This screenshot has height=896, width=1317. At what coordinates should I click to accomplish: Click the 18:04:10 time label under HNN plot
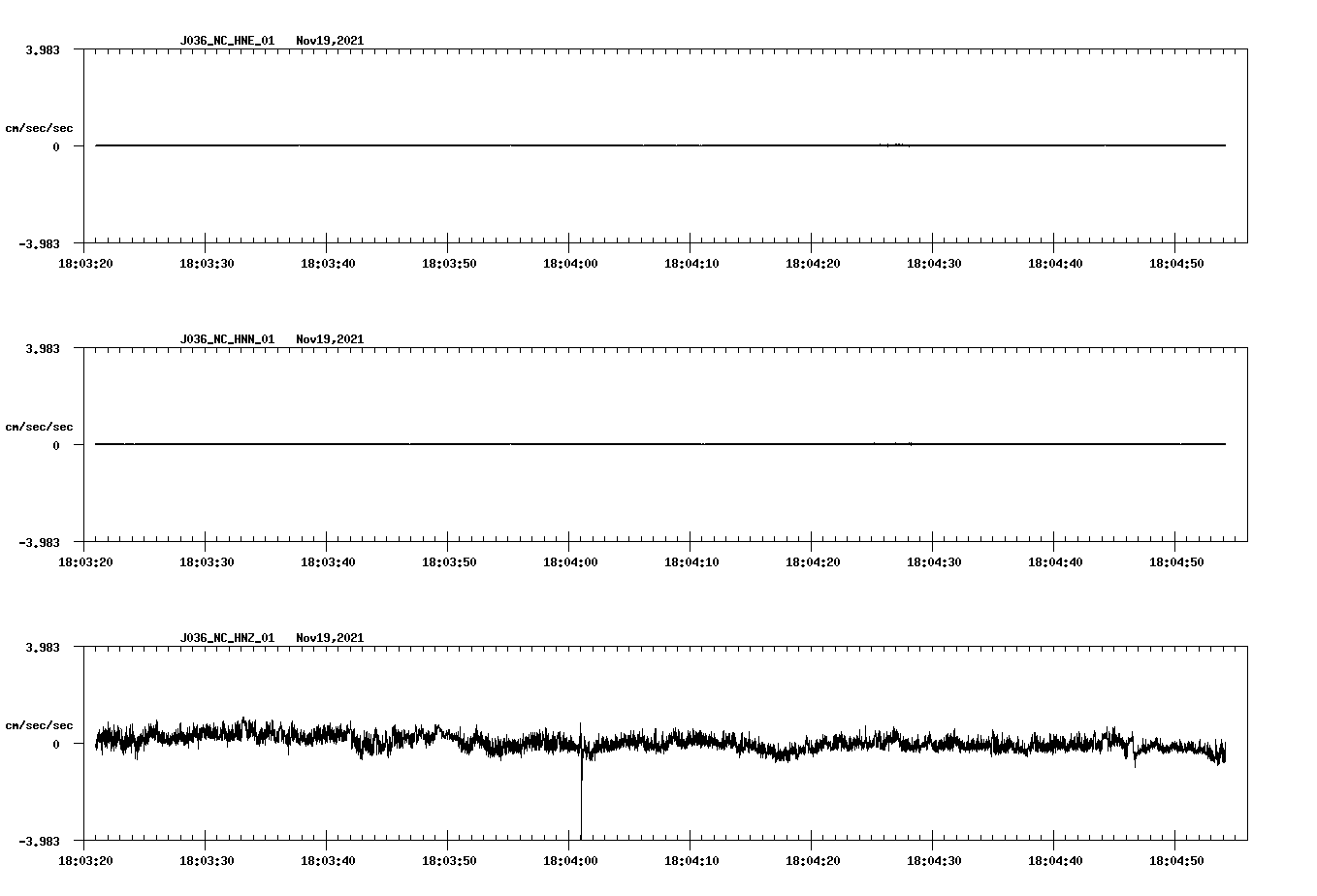point(691,561)
